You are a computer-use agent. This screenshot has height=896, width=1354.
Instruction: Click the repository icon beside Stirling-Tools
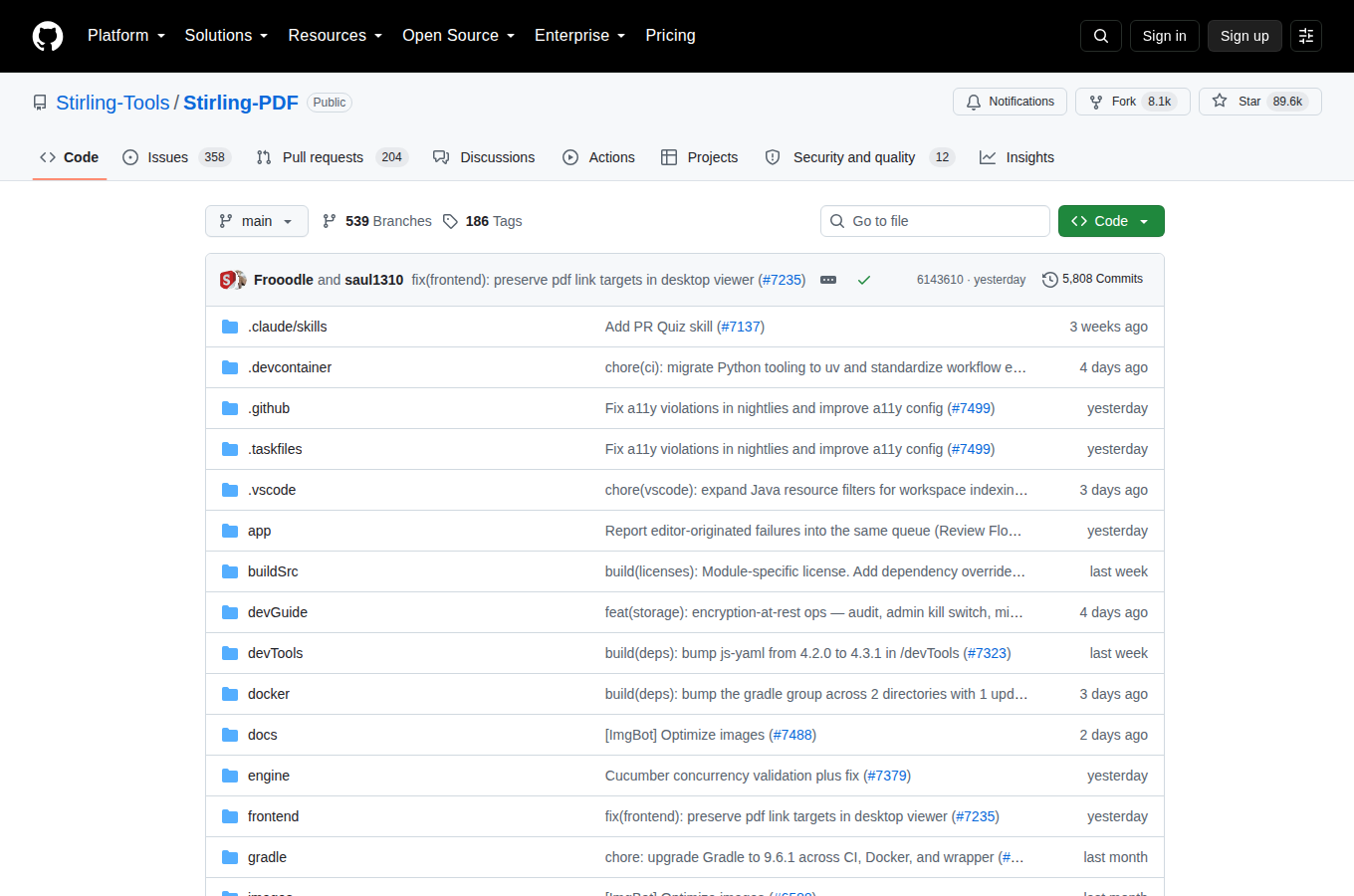(40, 103)
